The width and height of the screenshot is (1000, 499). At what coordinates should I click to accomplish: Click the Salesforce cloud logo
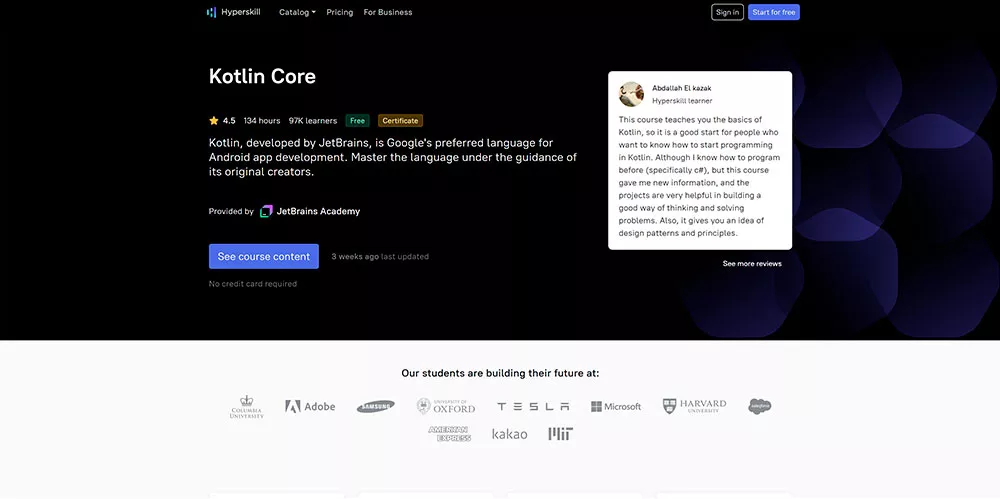point(760,406)
